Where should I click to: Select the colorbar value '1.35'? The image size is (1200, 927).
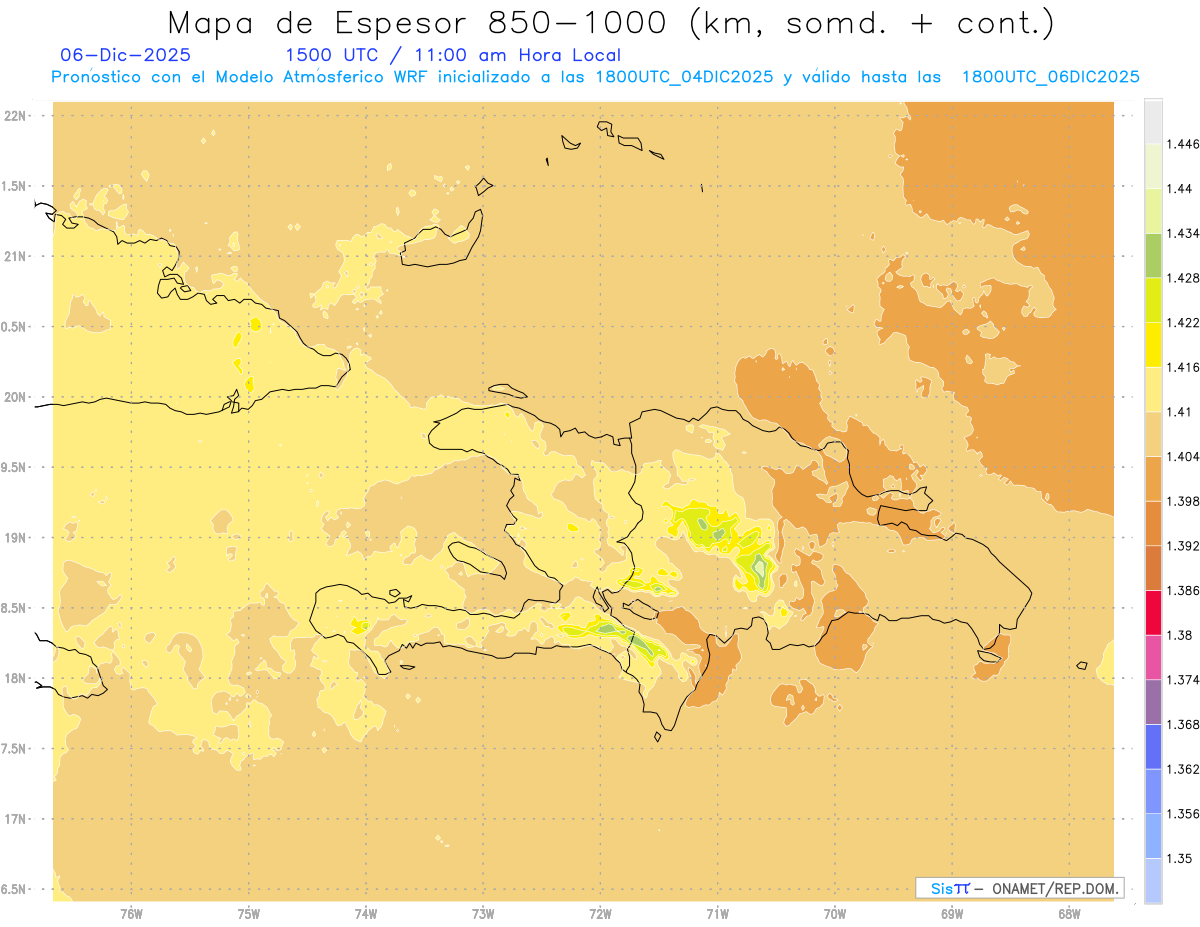(1180, 858)
